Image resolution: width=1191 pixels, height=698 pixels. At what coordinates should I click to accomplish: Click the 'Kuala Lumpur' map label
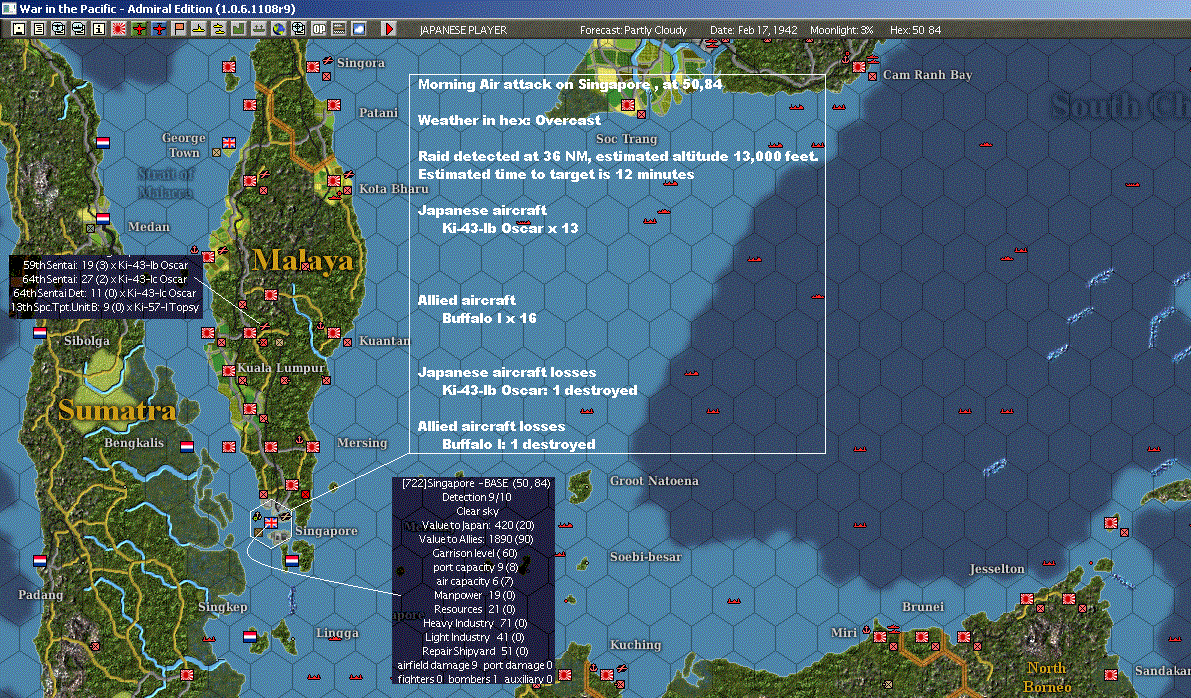[x=280, y=368]
